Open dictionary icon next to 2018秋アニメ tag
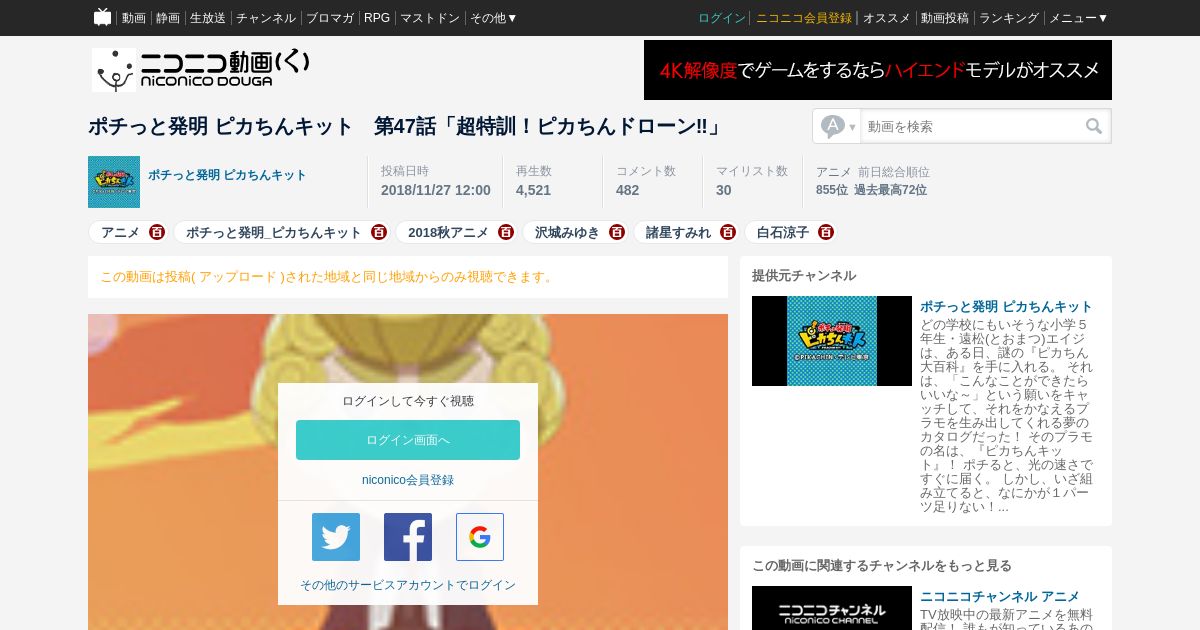The width and height of the screenshot is (1200, 630). [506, 232]
